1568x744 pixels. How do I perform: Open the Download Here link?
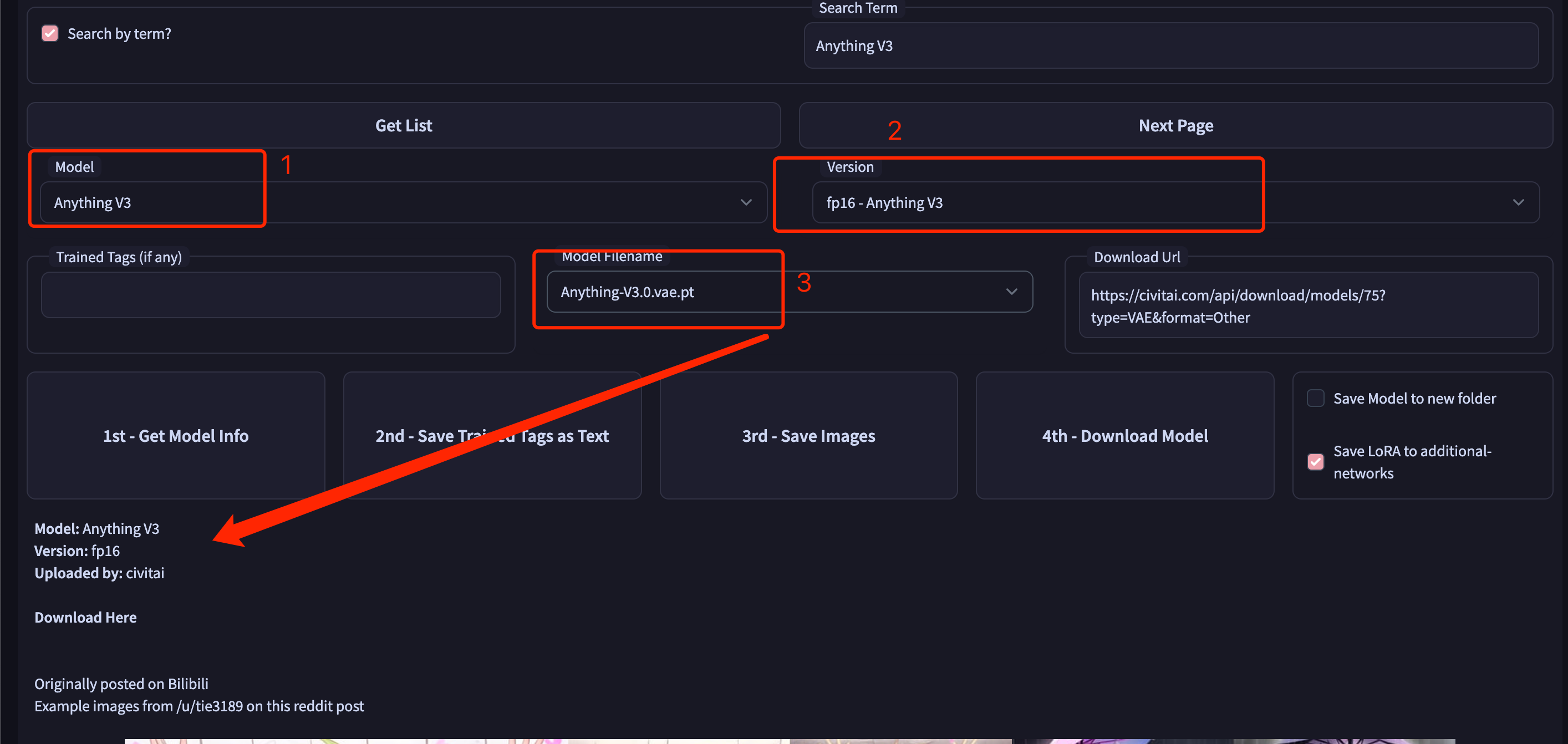85,618
